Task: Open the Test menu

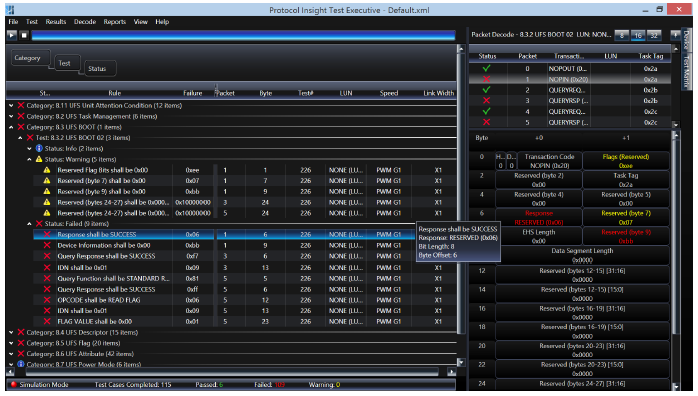Action: (32, 22)
